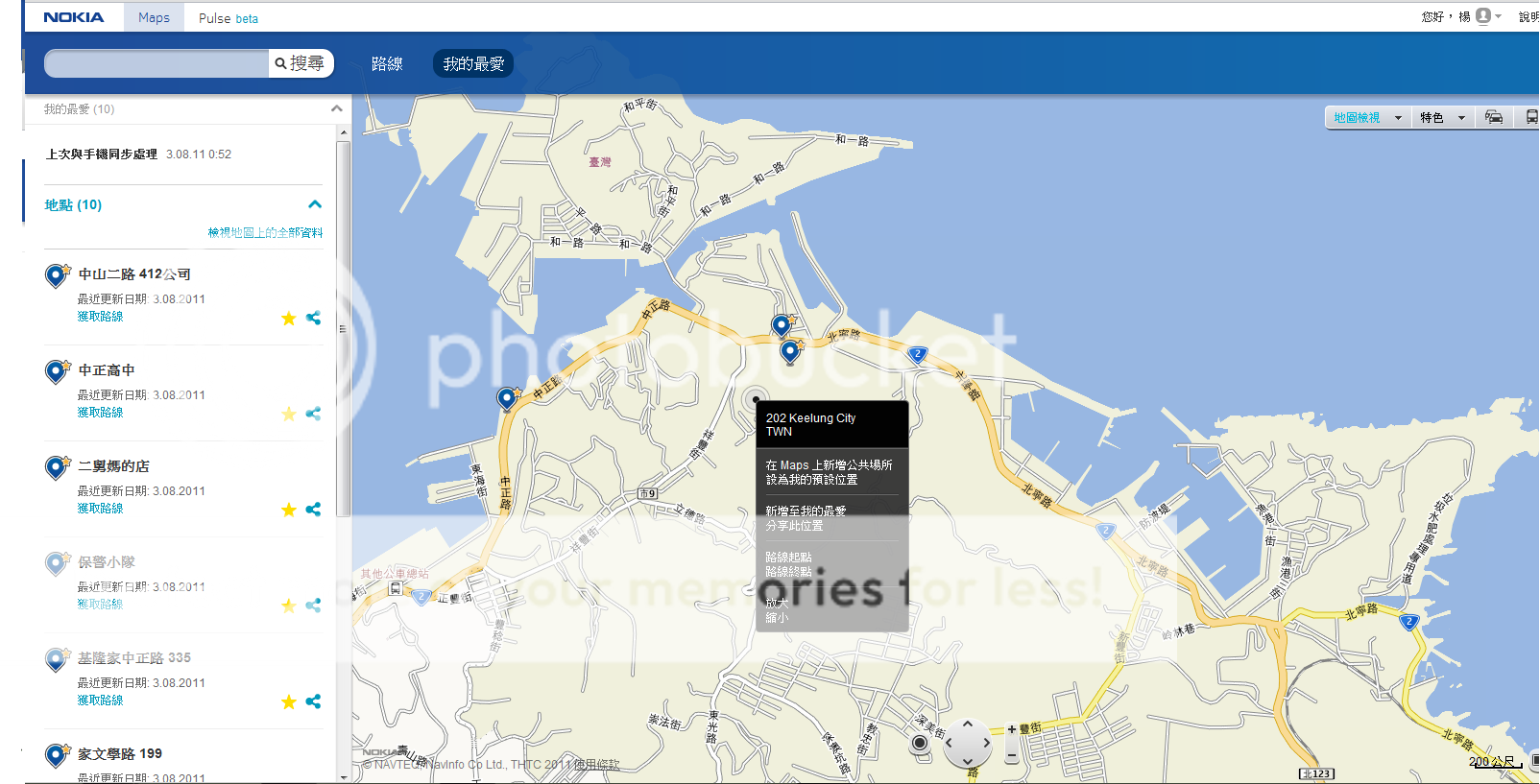Share the 中山二路 412公司 place
The height and width of the screenshot is (784, 1540).
click(313, 318)
